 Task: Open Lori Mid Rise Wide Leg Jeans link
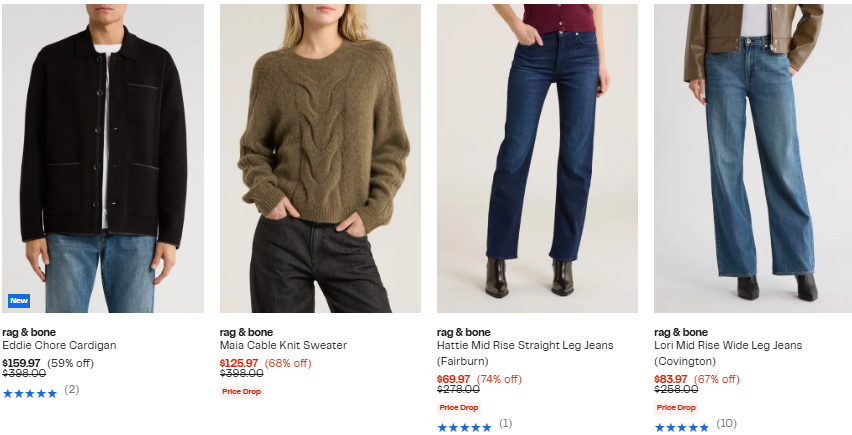point(728,353)
